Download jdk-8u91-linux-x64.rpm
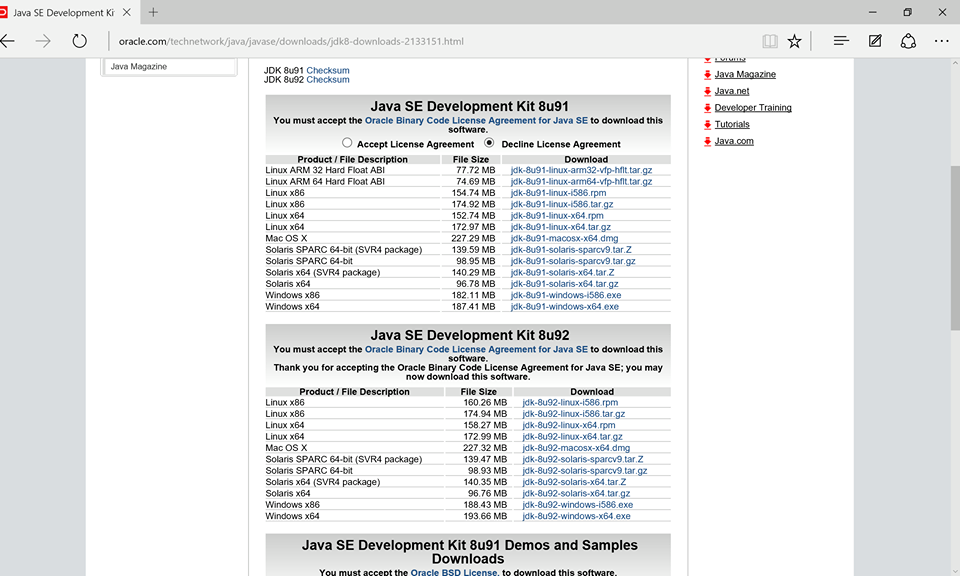960x576 pixels. (557, 215)
